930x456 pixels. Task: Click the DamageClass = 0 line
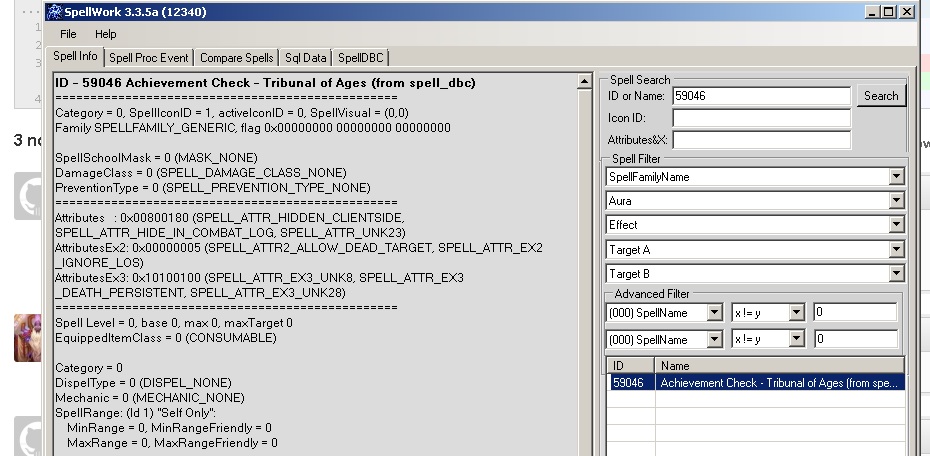[x=200, y=173]
